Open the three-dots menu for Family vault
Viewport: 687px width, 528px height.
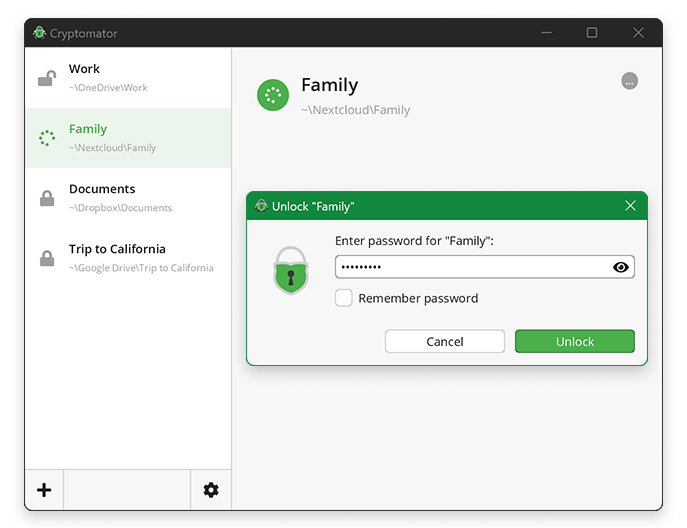[x=629, y=82]
